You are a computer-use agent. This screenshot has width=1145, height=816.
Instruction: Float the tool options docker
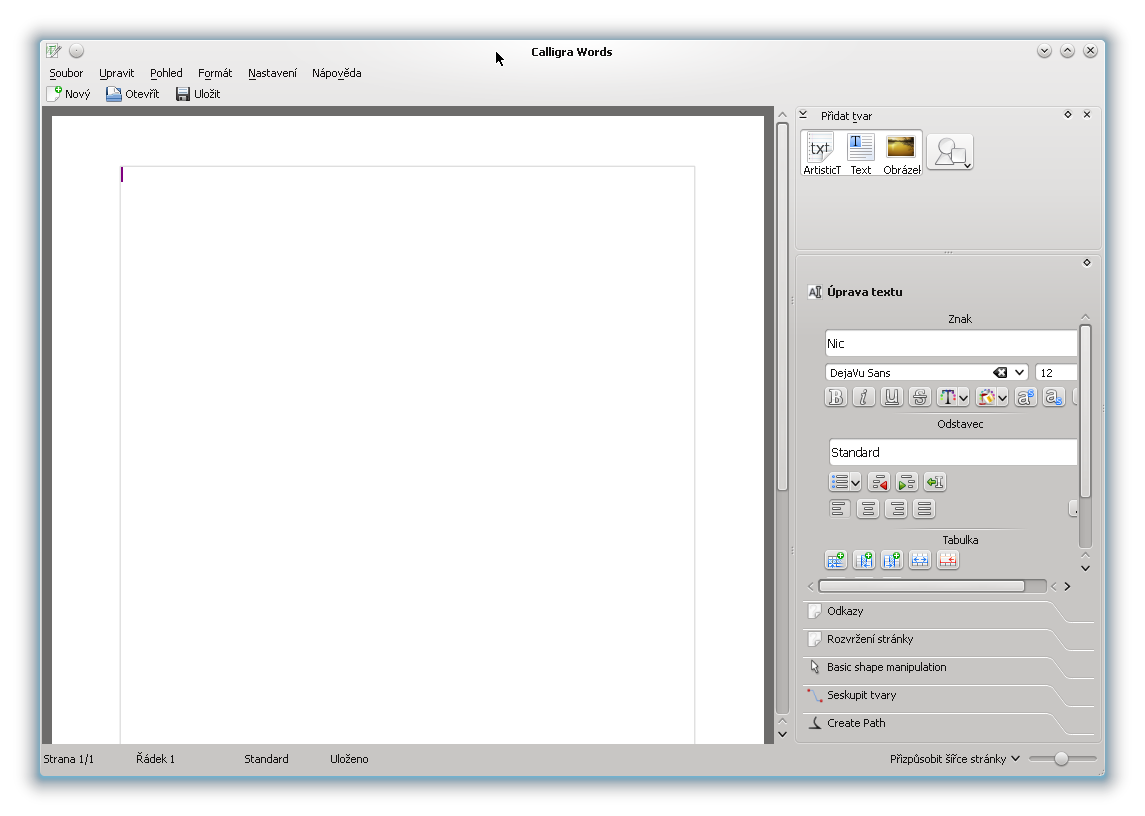[1087, 263]
